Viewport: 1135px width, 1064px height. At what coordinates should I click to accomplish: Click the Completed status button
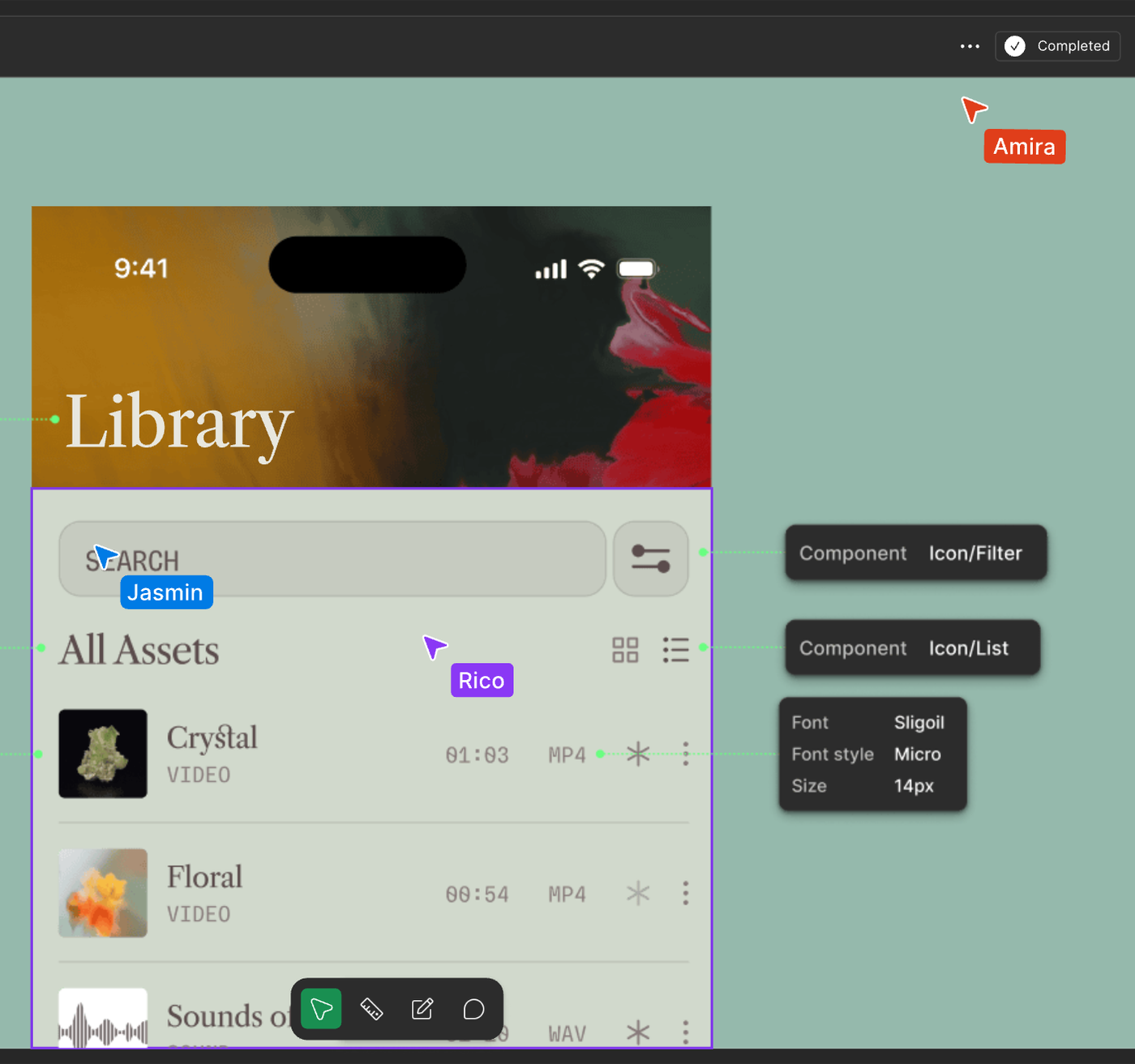pos(1057,46)
